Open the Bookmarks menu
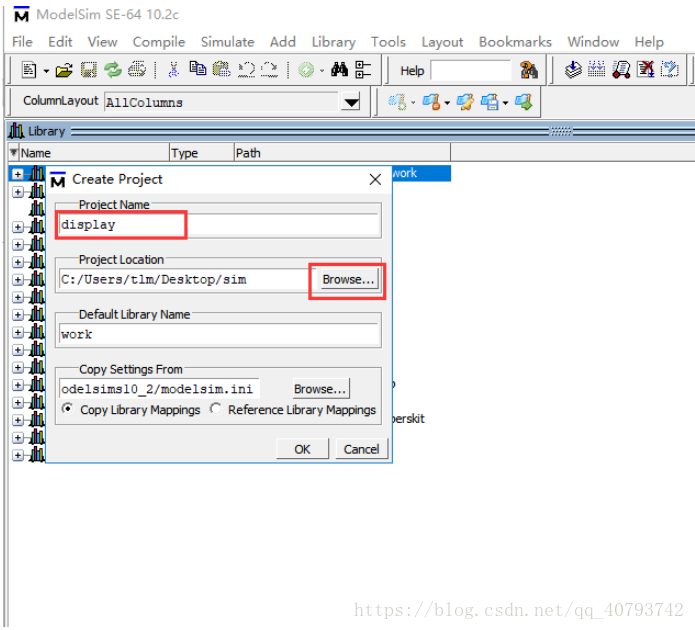 515,42
